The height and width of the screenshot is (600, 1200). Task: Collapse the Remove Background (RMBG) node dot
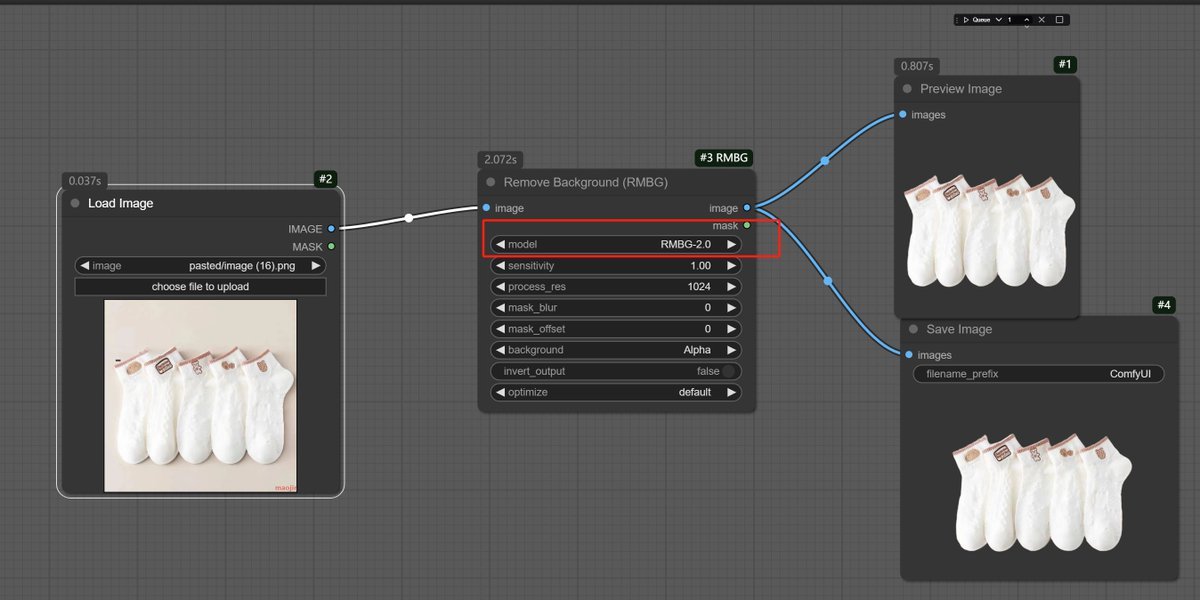491,182
